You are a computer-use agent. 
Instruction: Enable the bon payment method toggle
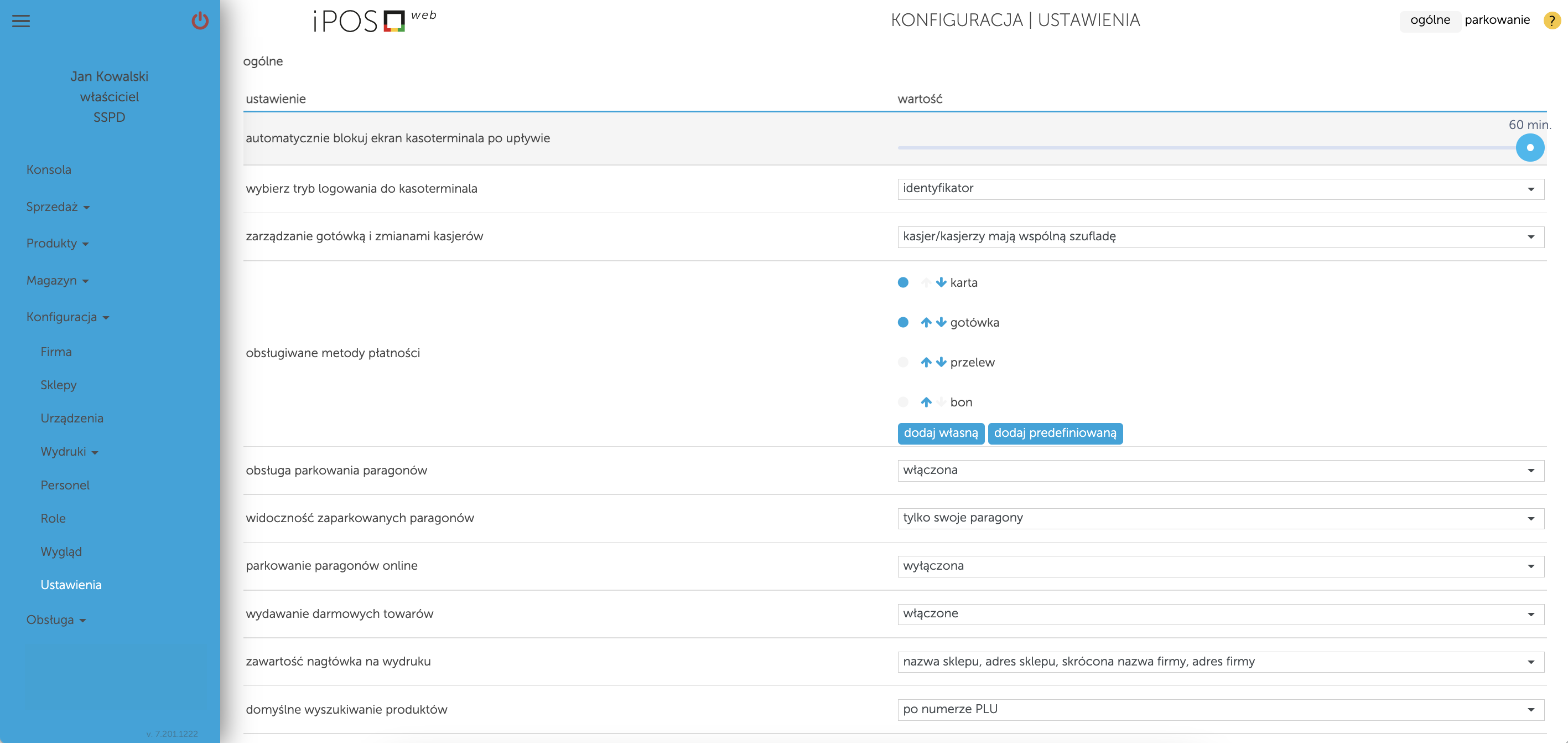(x=903, y=402)
